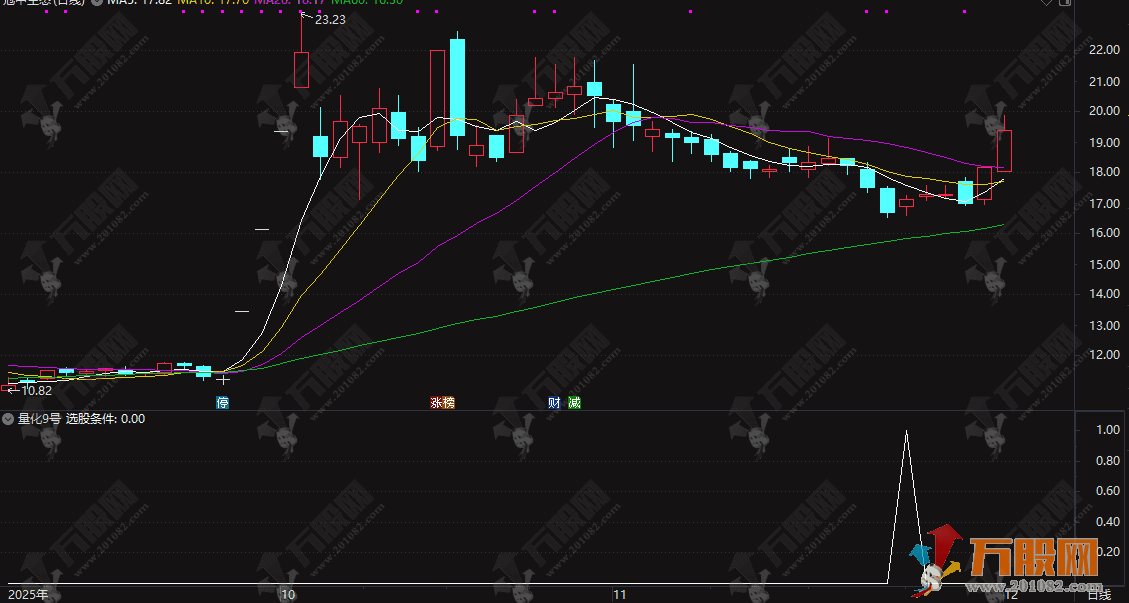Click the 16.00 price axis label
Viewport: 1129px width, 603px height.
(1104, 233)
